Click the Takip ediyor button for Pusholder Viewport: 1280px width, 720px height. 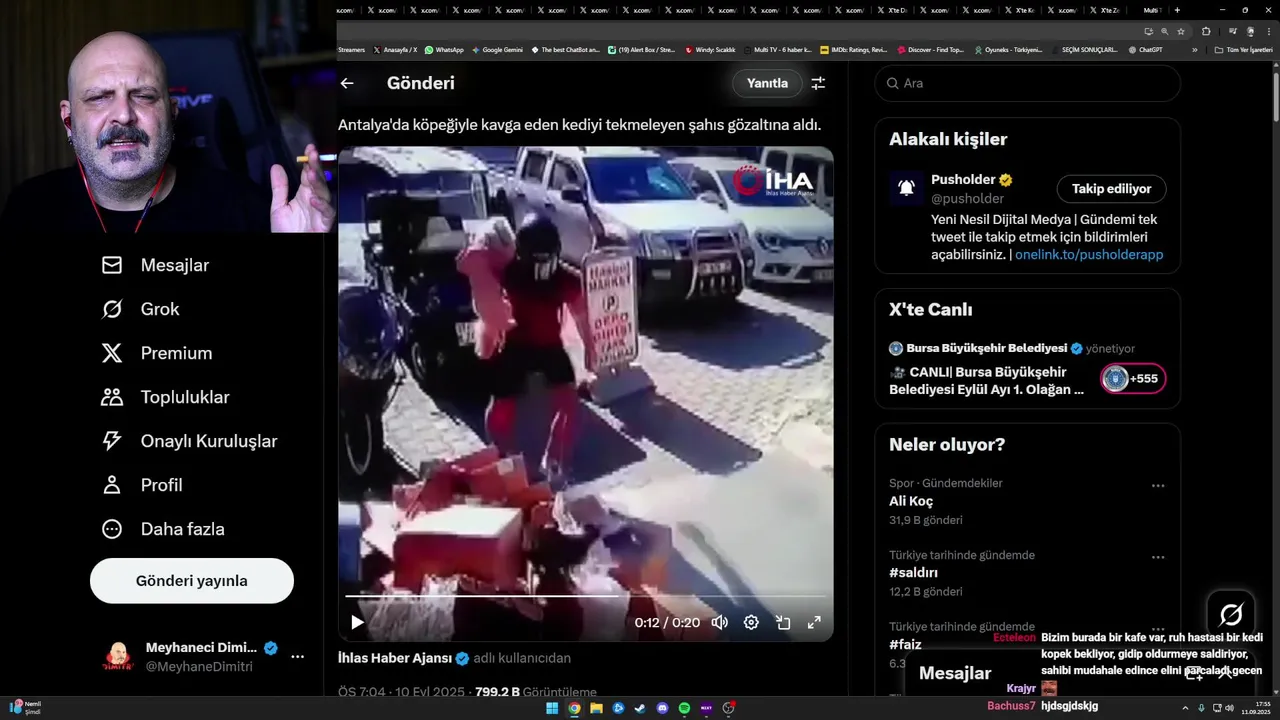1111,189
